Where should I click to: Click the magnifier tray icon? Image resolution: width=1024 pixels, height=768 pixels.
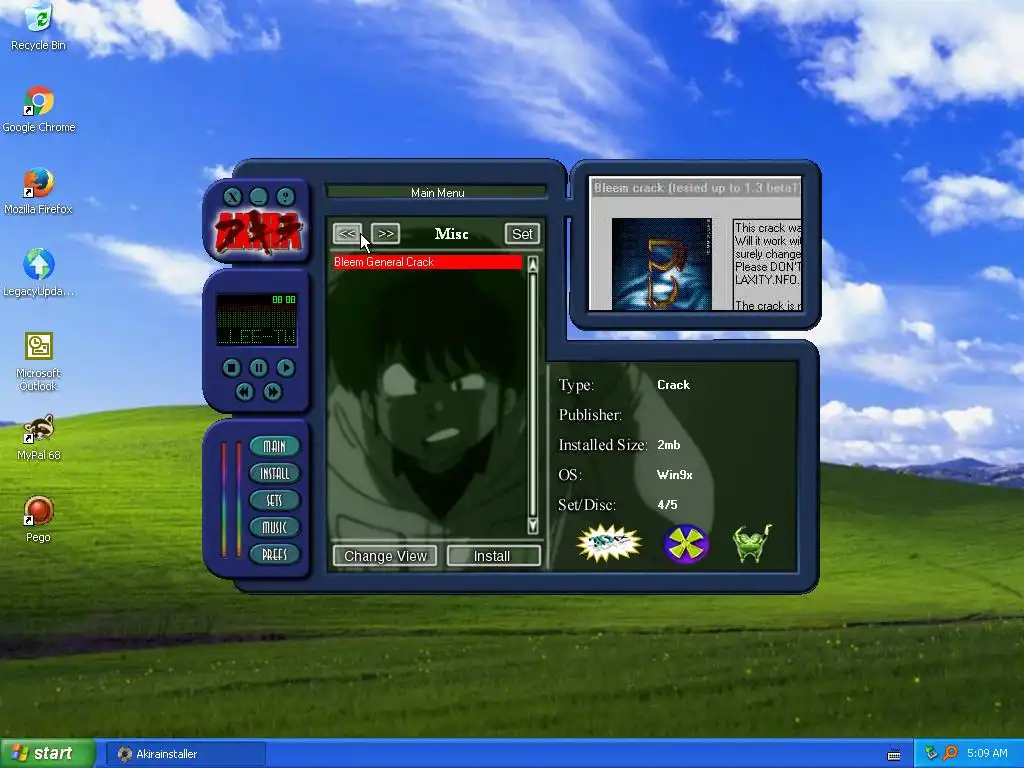pyautogui.click(x=950, y=754)
